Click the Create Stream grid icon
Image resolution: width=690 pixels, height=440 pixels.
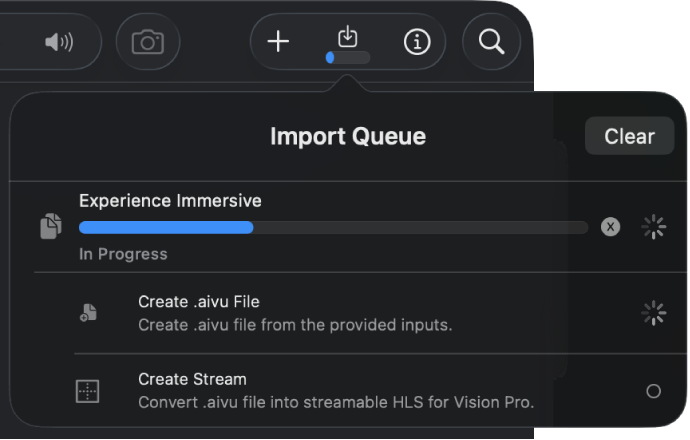click(x=88, y=391)
